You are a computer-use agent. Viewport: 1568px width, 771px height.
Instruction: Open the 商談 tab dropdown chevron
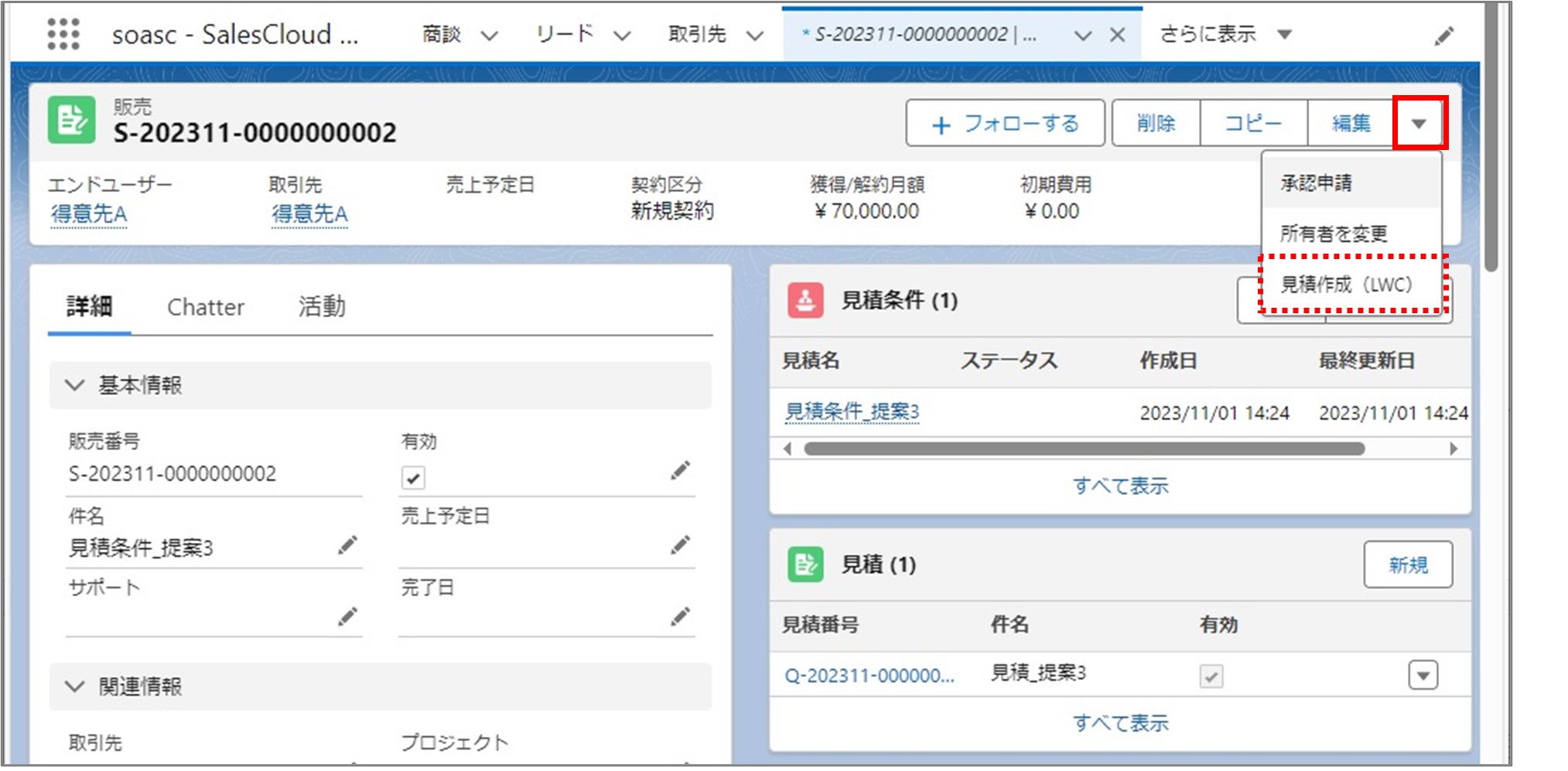point(489,35)
